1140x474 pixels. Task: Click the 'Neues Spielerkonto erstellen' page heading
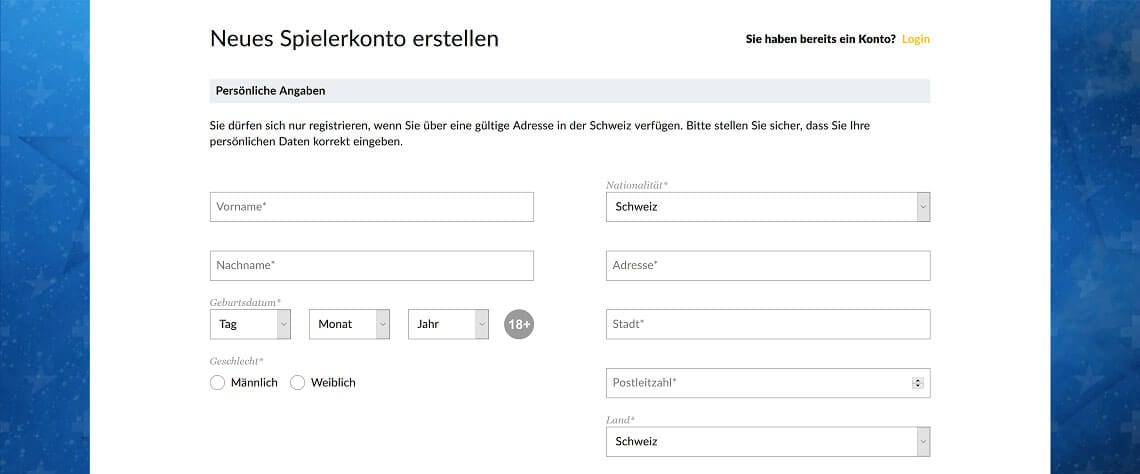(x=354, y=39)
